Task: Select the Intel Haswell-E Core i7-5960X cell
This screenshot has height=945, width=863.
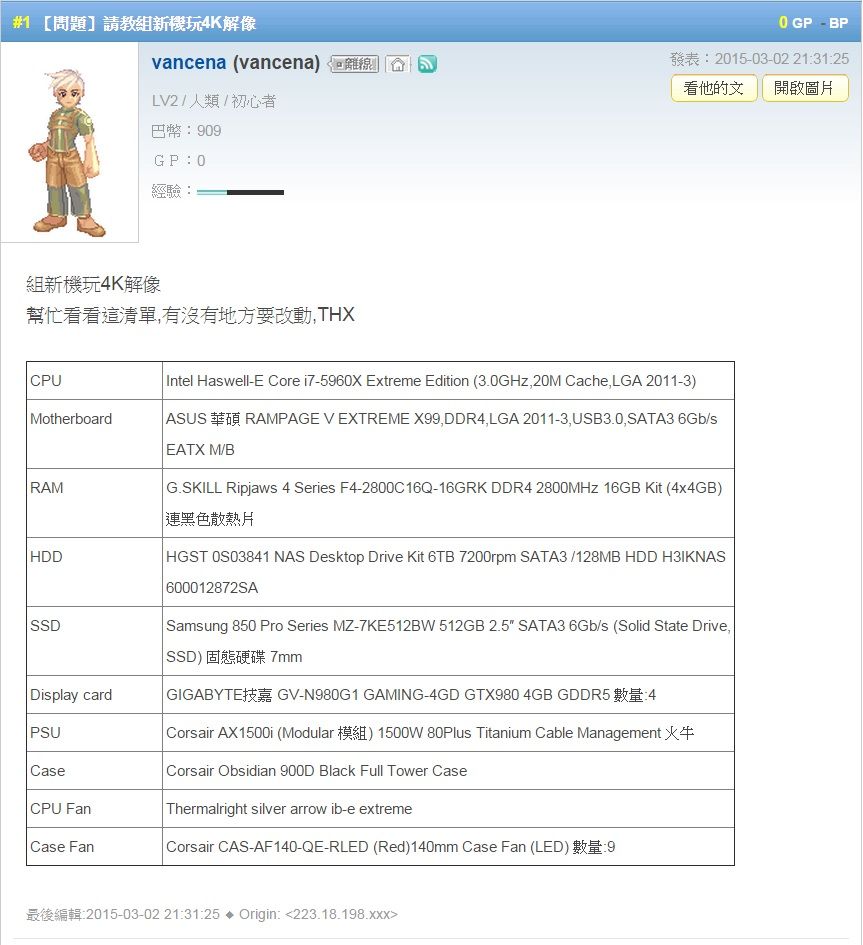Action: 448,380
